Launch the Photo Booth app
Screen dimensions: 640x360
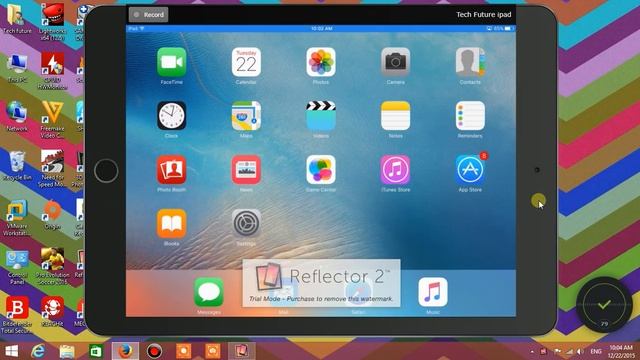(171, 170)
